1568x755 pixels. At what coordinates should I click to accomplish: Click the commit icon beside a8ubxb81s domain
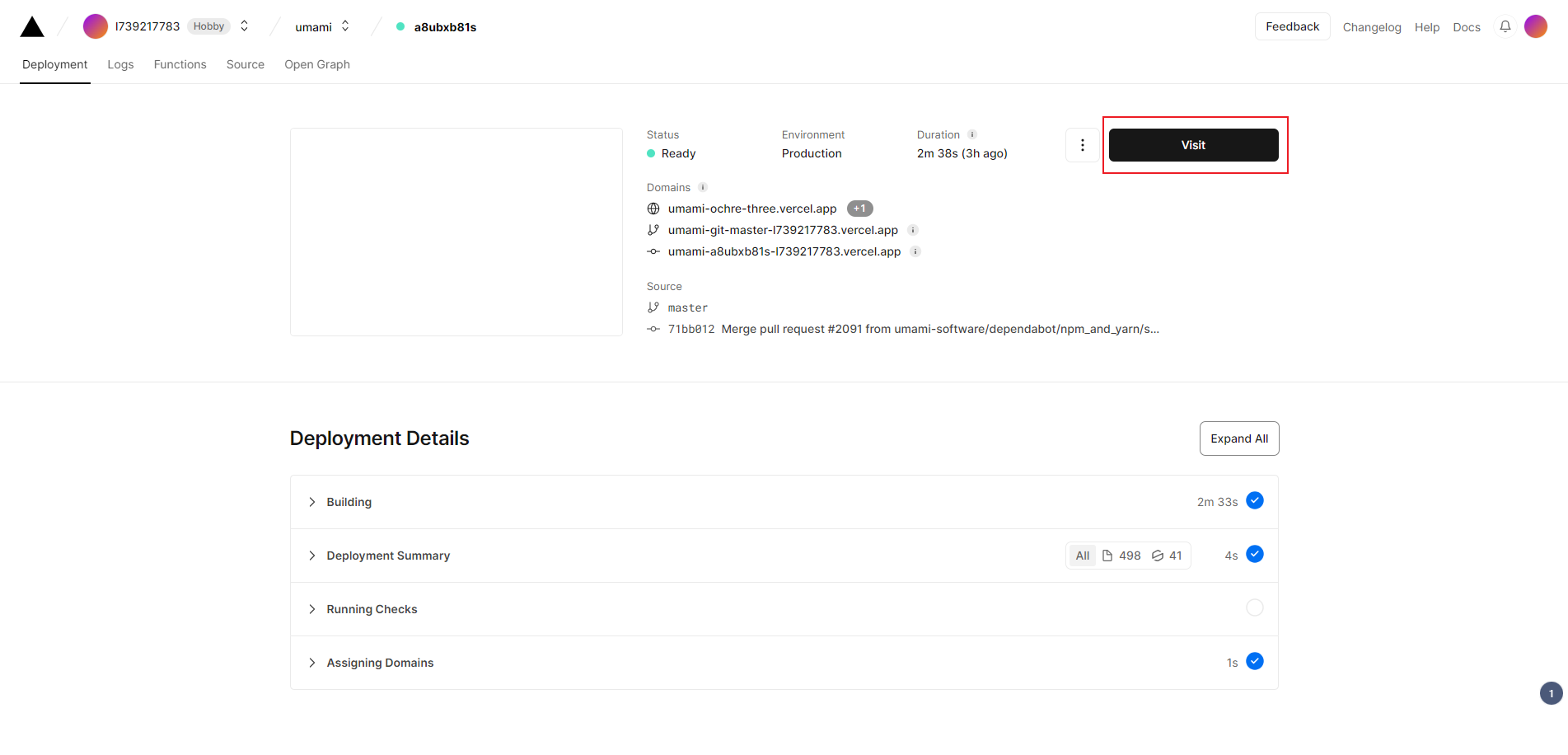(x=653, y=251)
